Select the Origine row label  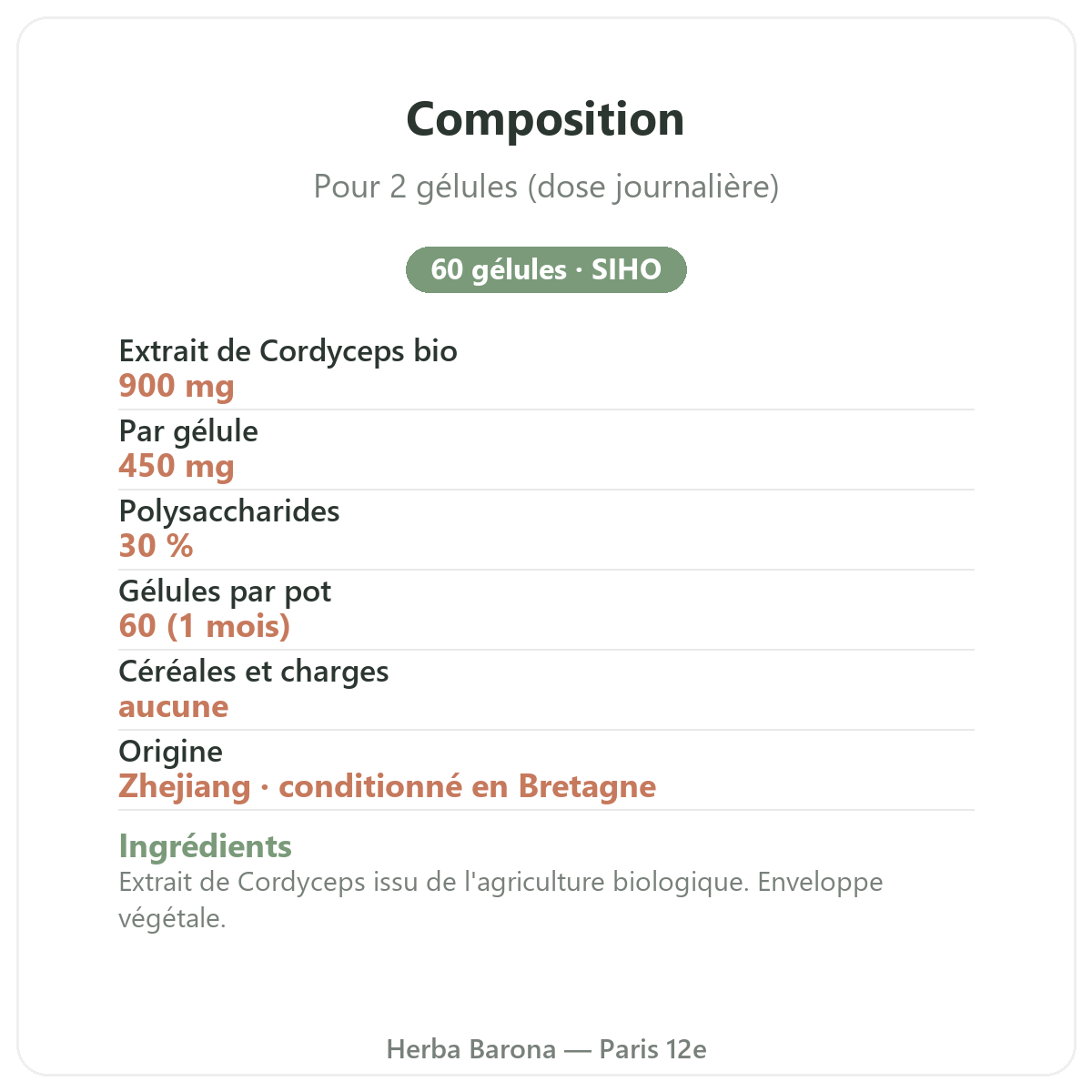(x=171, y=752)
